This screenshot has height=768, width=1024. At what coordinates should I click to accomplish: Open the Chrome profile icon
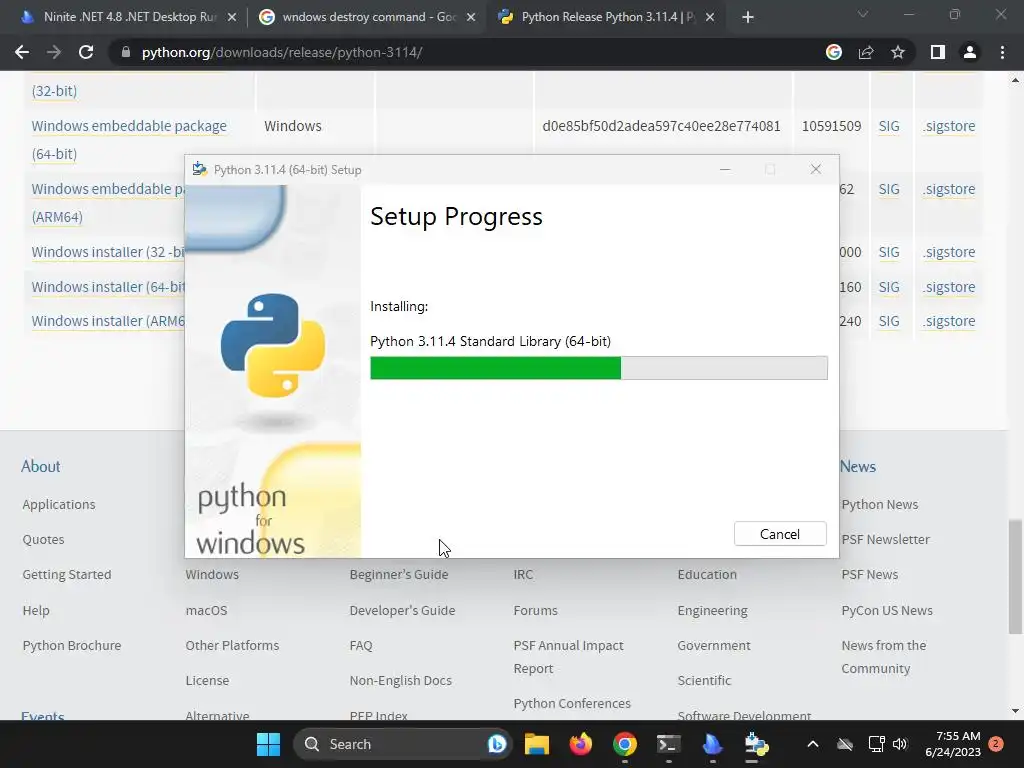click(970, 52)
